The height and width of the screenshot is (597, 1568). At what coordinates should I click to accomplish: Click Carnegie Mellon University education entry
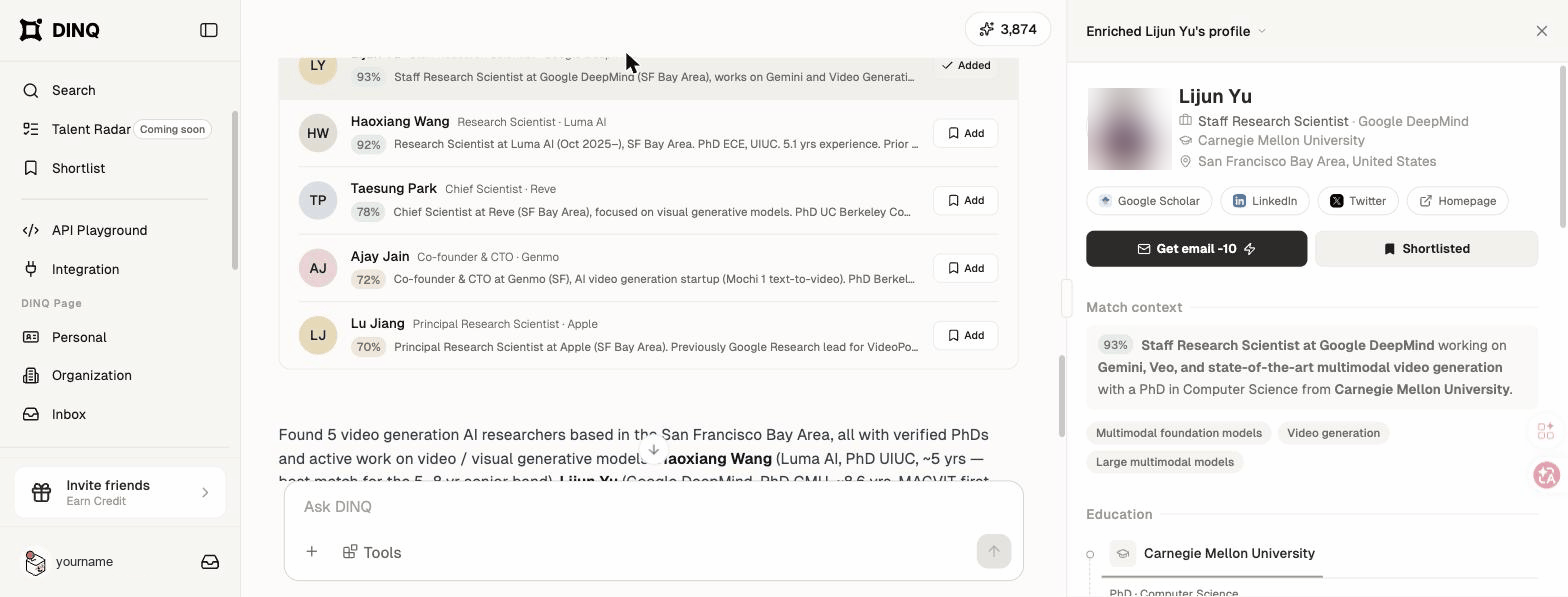1229,553
